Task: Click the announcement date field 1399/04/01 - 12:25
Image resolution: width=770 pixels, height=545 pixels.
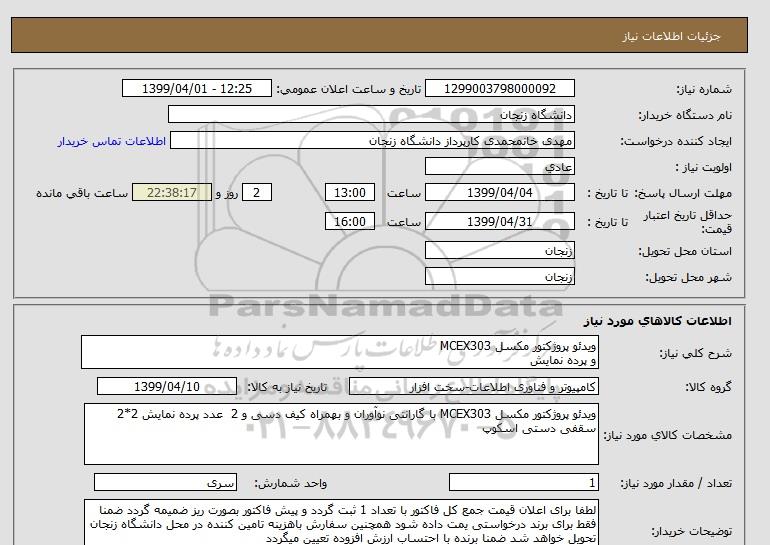Action: (x=196, y=88)
